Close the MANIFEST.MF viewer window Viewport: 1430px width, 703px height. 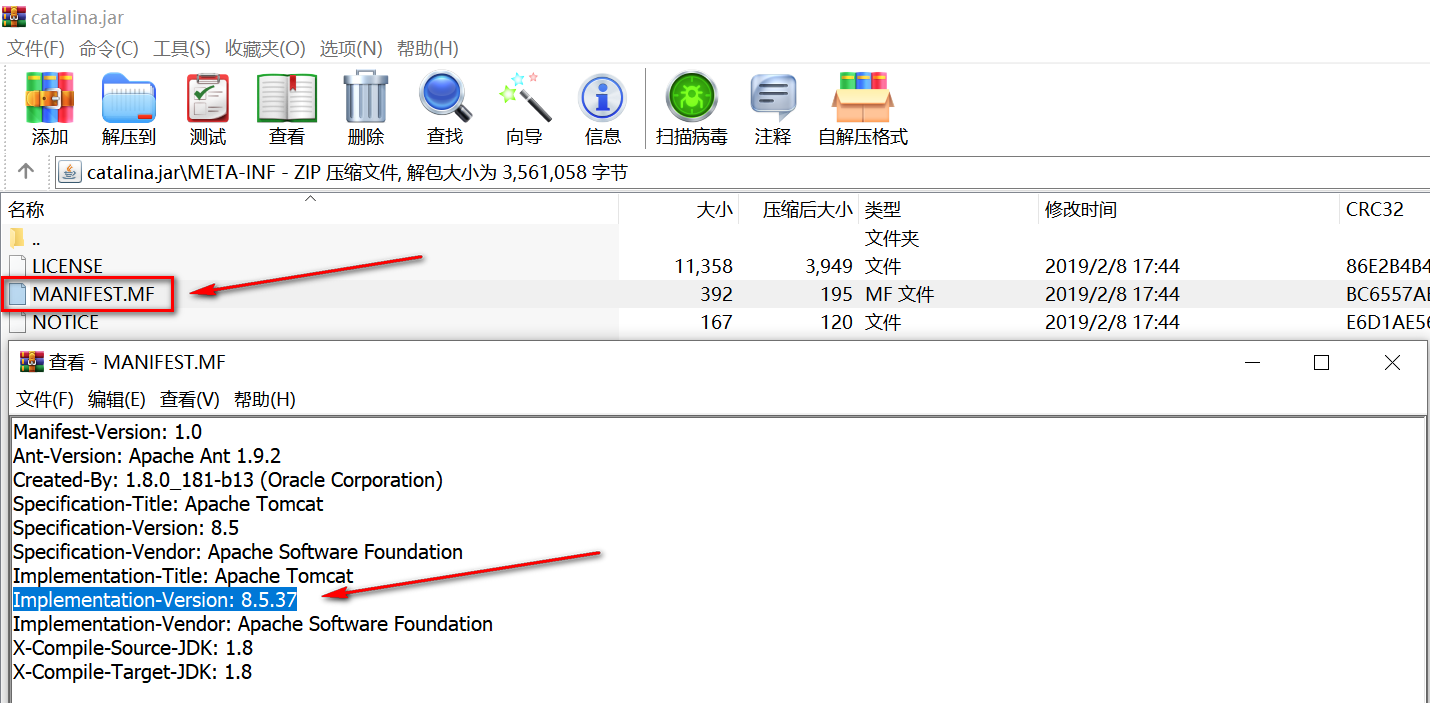coord(1392,362)
